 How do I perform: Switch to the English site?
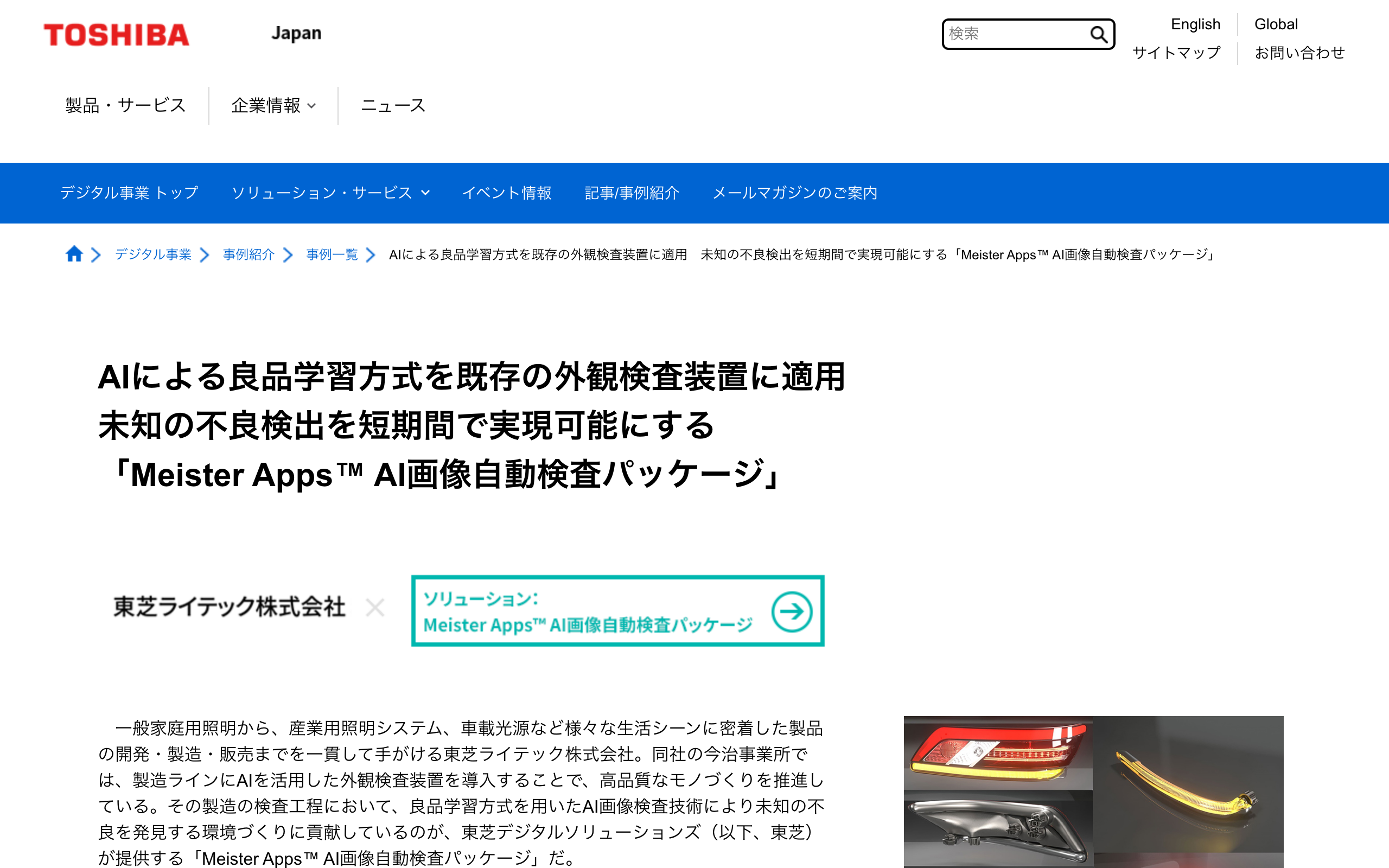1195,24
